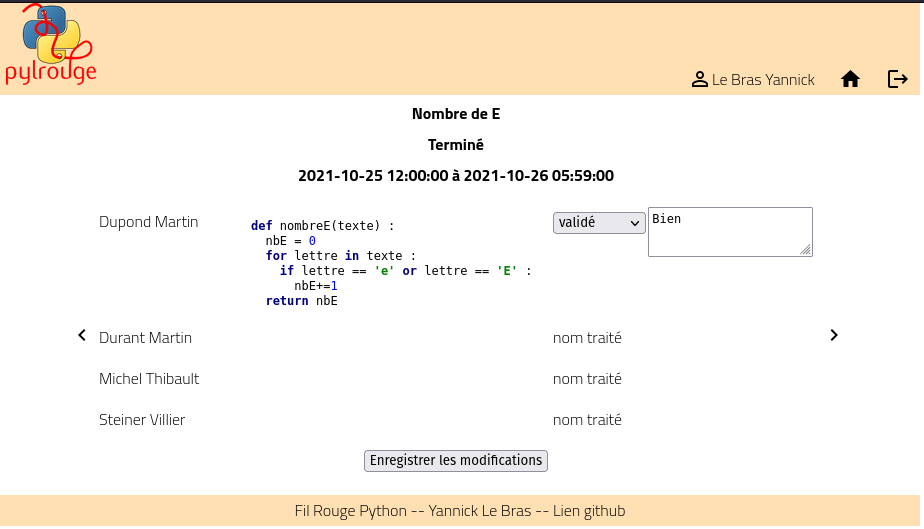Open the home page icon
Screen dimensions: 924x529
coord(850,79)
